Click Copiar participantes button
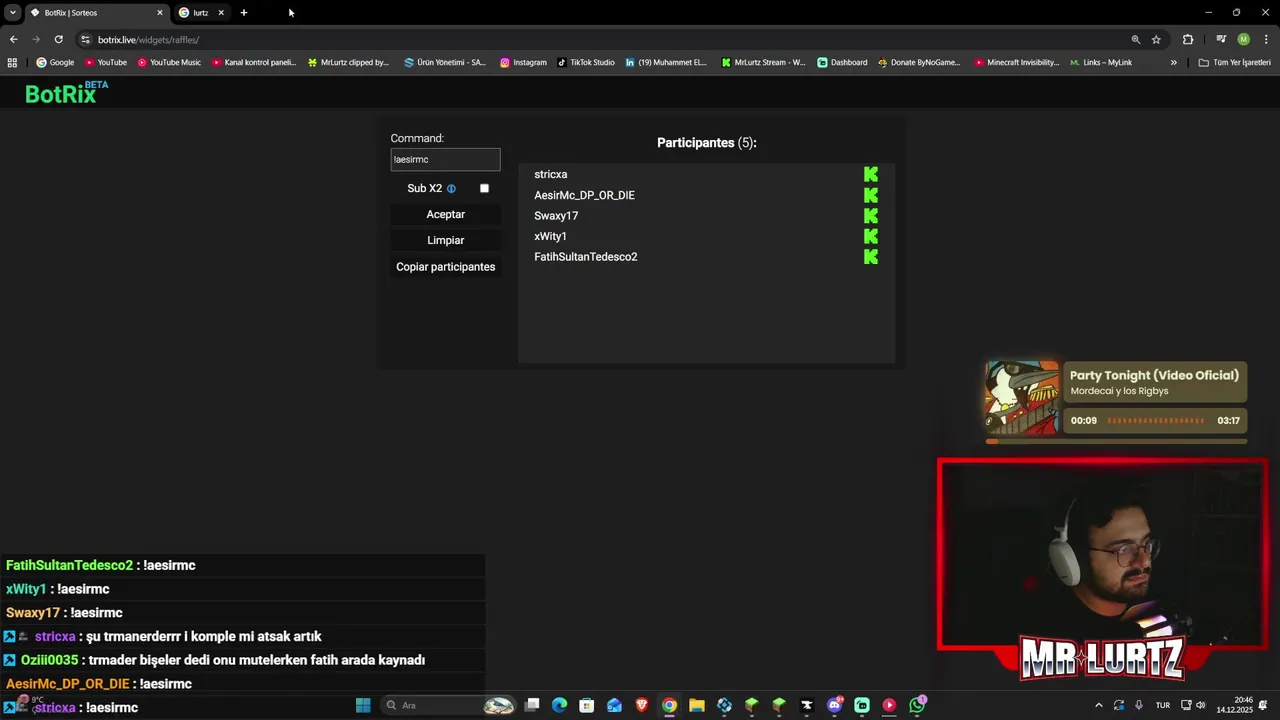The image size is (1280, 720). [x=446, y=267]
